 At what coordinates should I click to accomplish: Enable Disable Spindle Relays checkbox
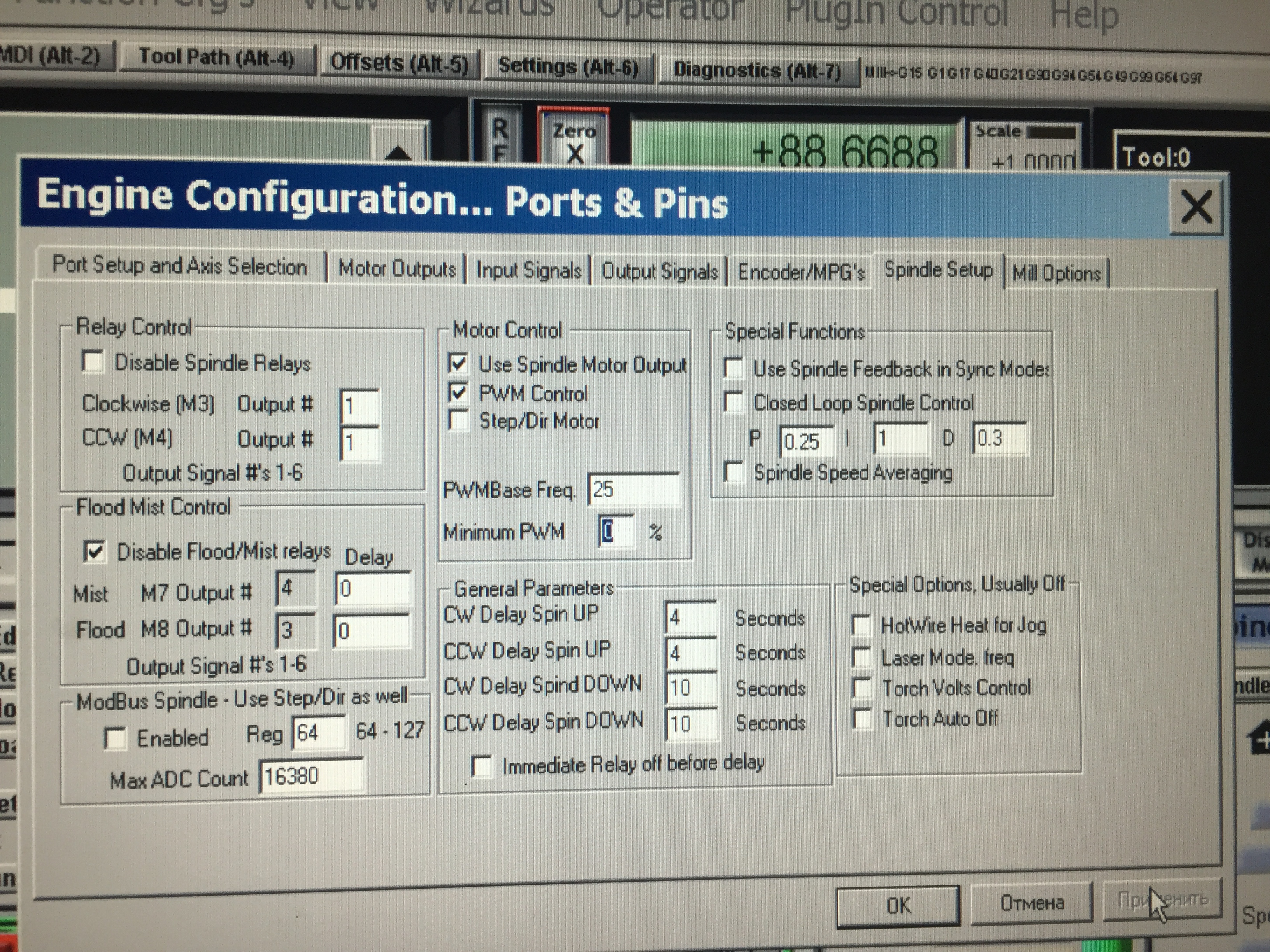94,362
